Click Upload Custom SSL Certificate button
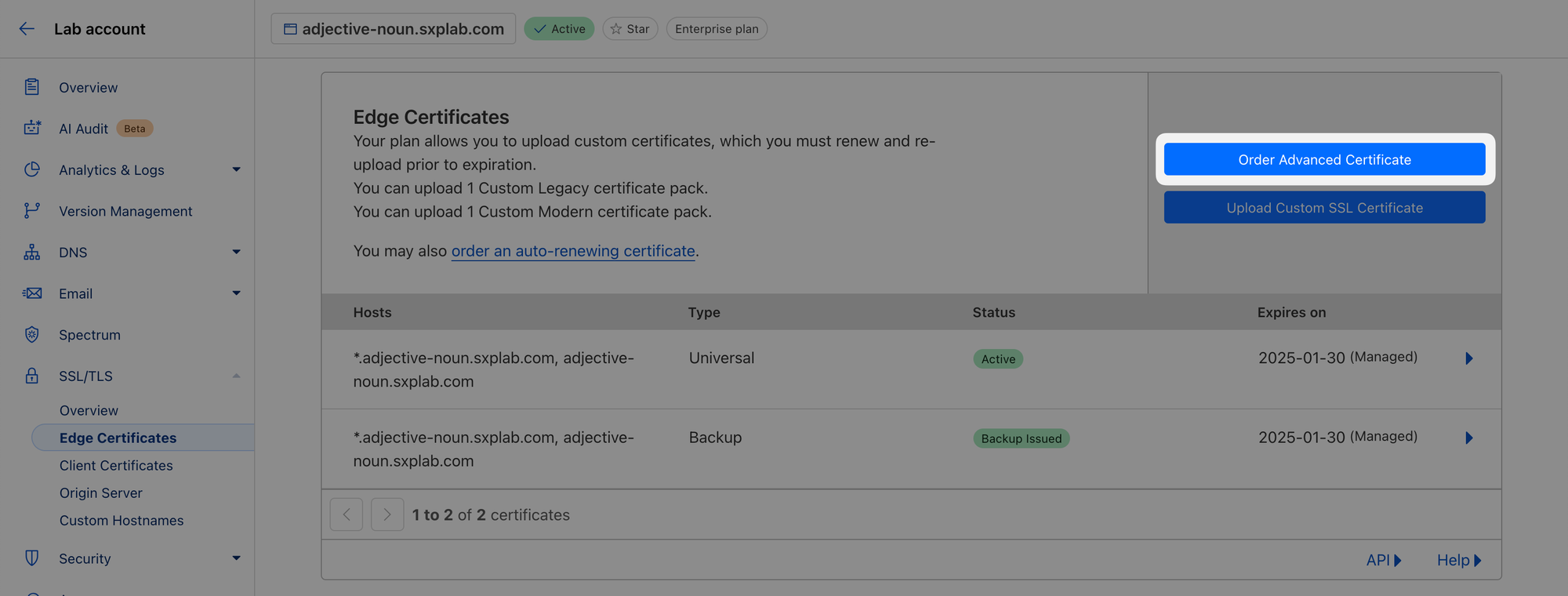 tap(1324, 208)
